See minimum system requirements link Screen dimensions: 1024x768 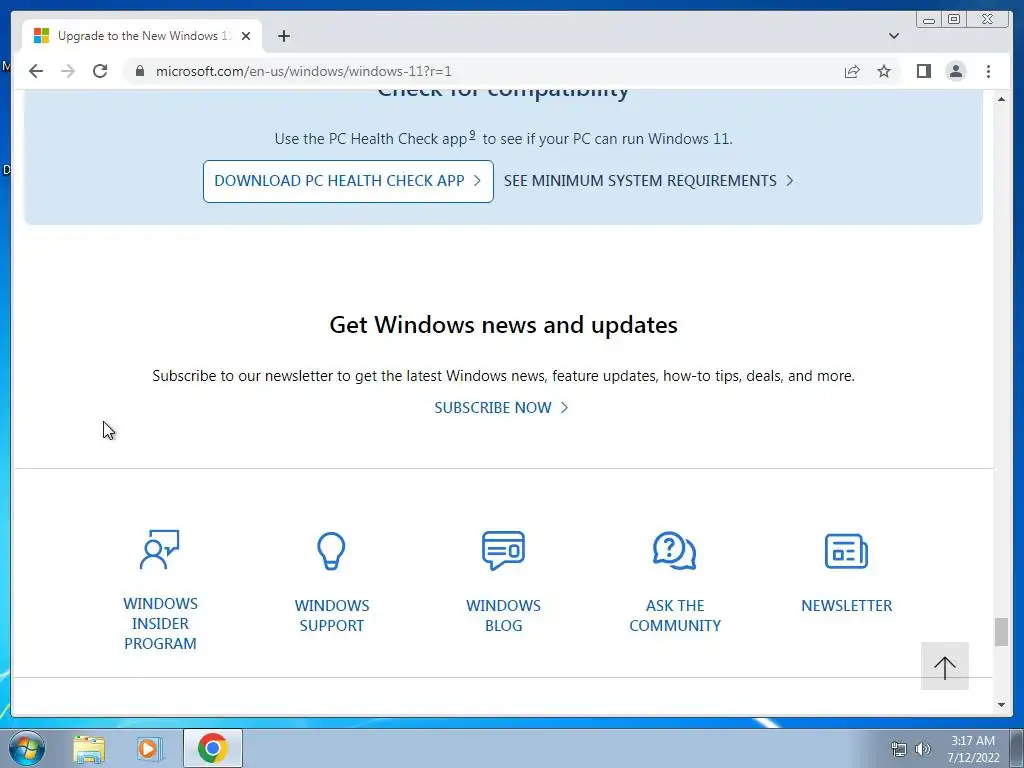click(648, 181)
